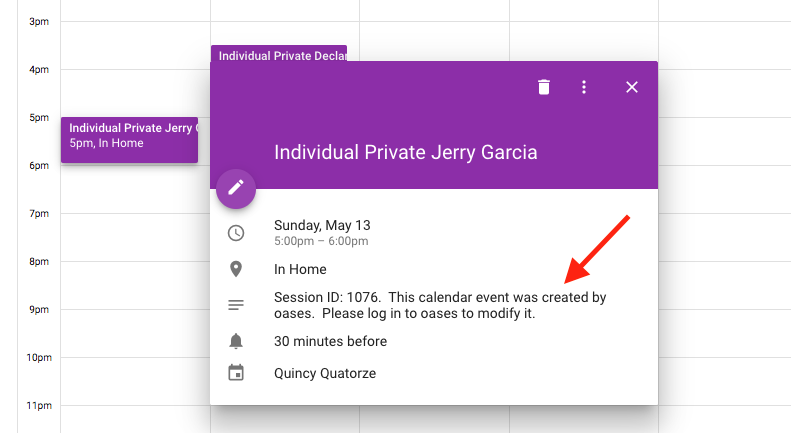This screenshot has height=433, width=791.
Task: Open the Individual Private Jerry 5pm calendar event
Action: tap(130, 140)
